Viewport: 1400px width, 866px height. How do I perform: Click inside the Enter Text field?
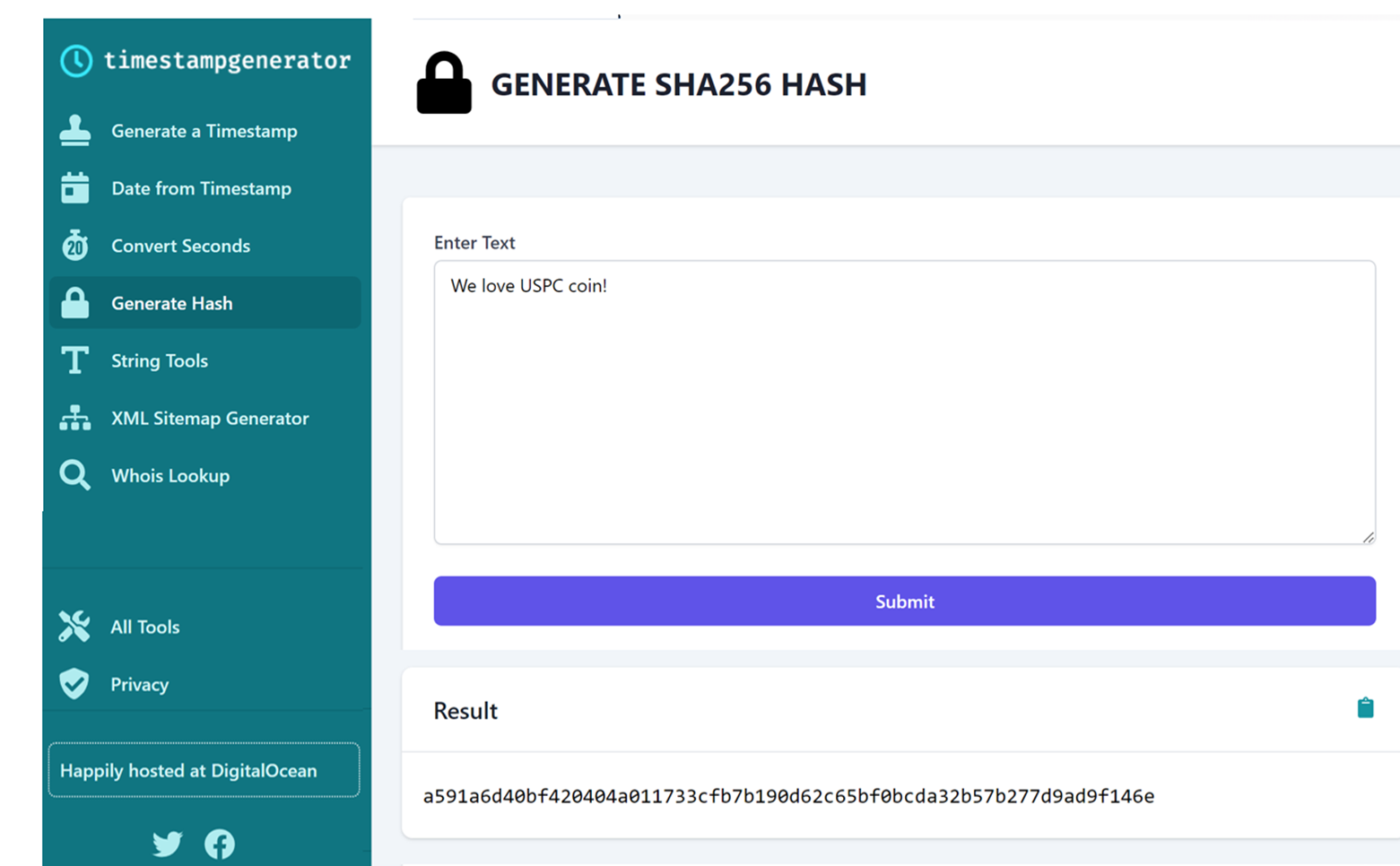click(904, 403)
